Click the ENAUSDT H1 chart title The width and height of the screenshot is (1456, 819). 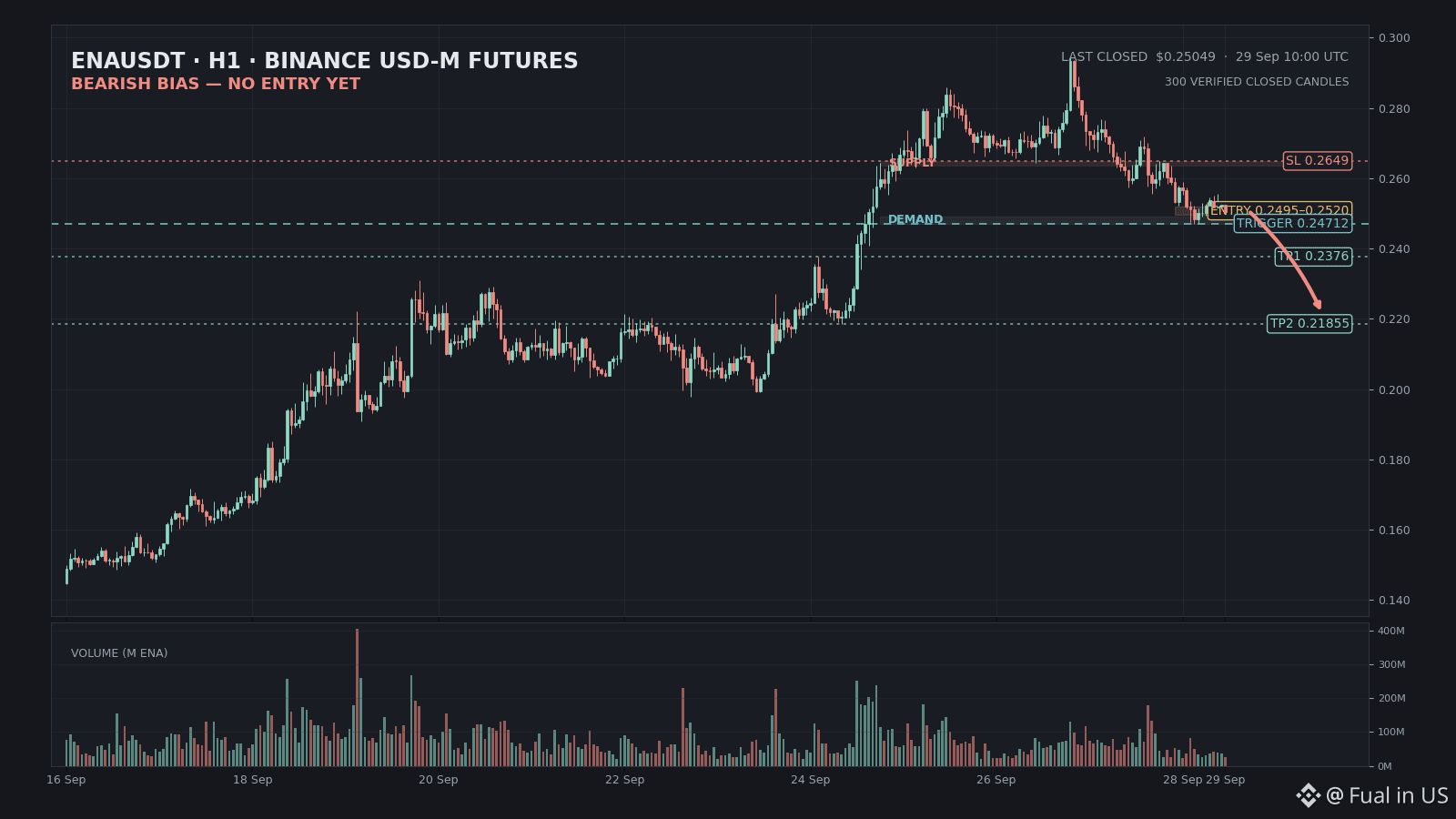click(x=325, y=61)
